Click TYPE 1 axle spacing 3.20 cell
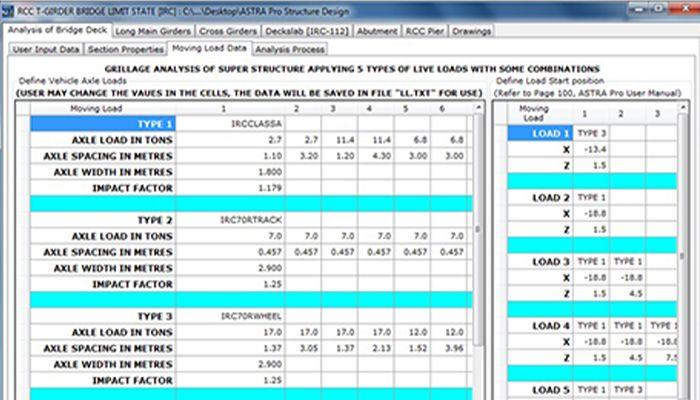Viewport: 700px width, 400px height. click(x=303, y=156)
